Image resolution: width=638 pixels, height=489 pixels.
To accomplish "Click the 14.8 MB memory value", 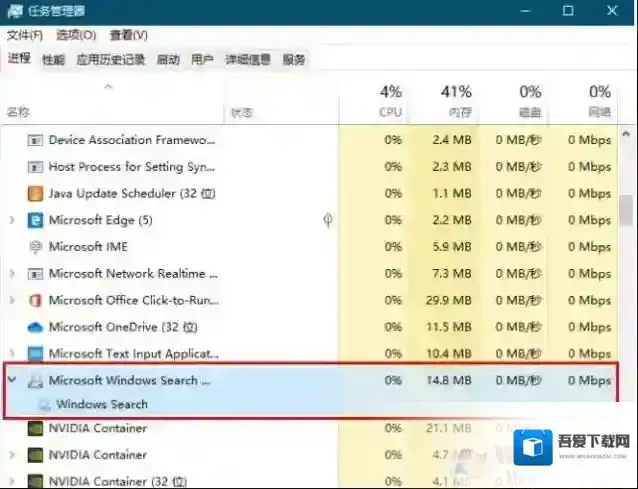I will (448, 380).
